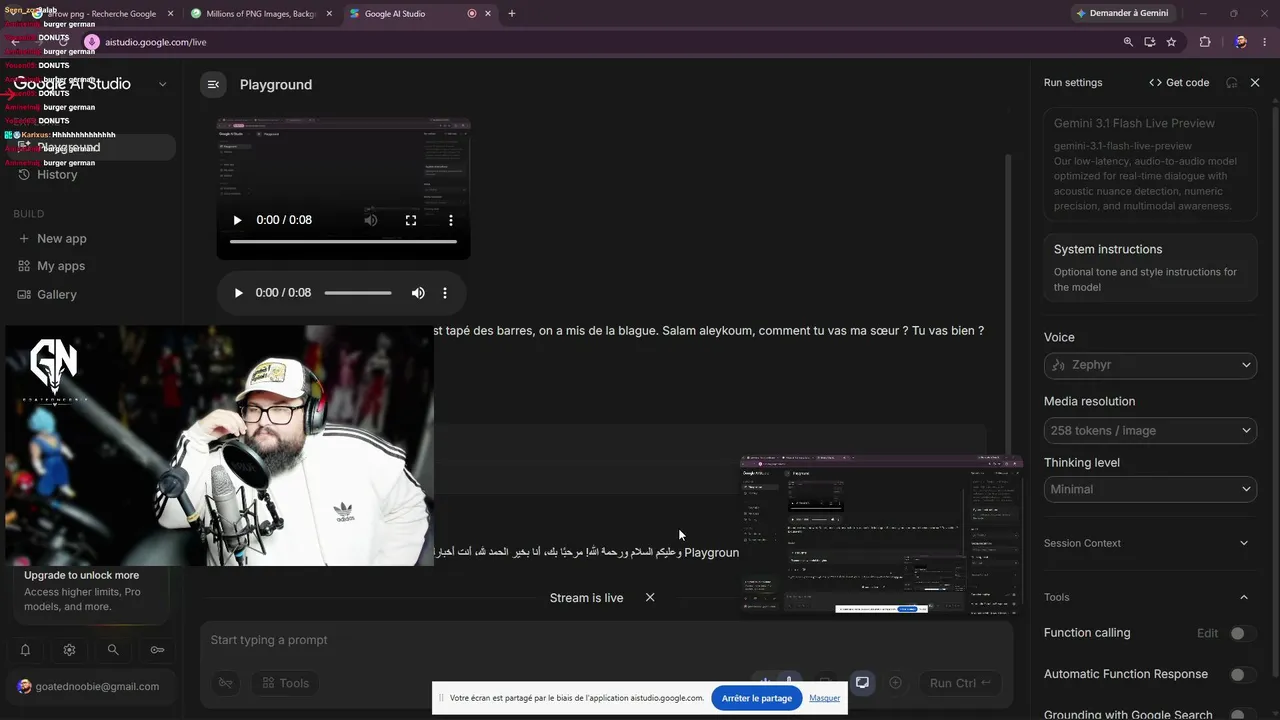Viewport: 1280px width, 720px height.
Task: Click Edit next to Function calling
Action: [1208, 633]
